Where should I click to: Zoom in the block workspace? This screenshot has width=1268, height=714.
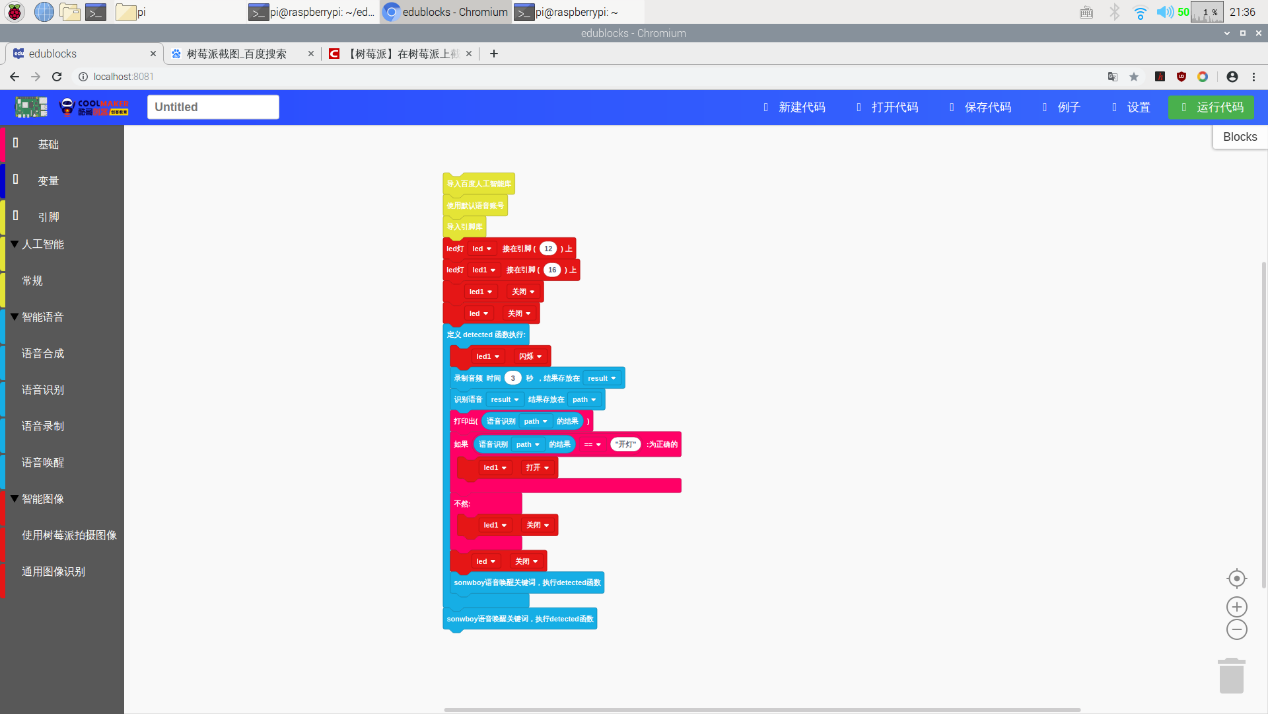[x=1237, y=607]
